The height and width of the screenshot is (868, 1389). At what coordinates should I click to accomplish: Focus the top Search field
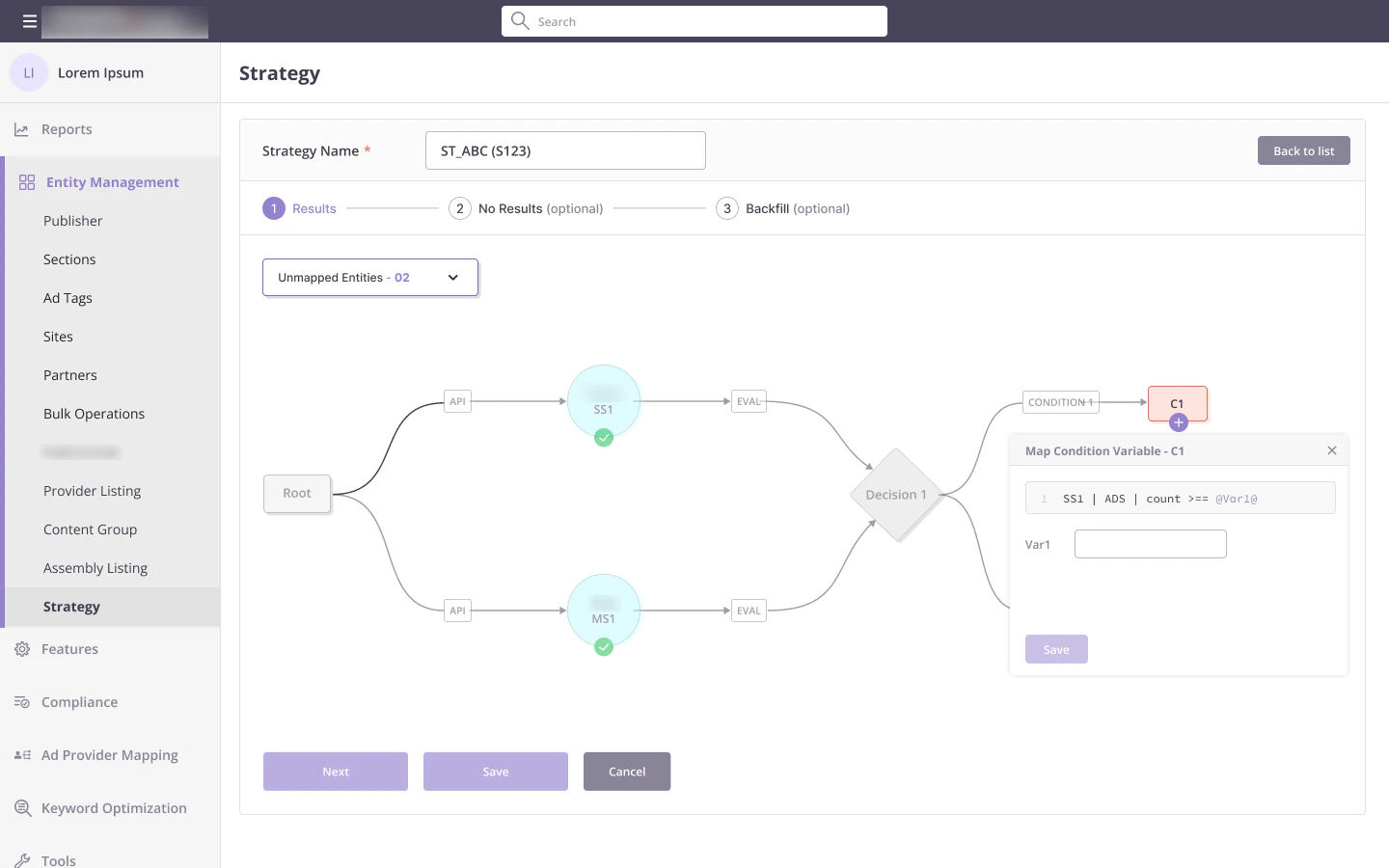(x=694, y=21)
